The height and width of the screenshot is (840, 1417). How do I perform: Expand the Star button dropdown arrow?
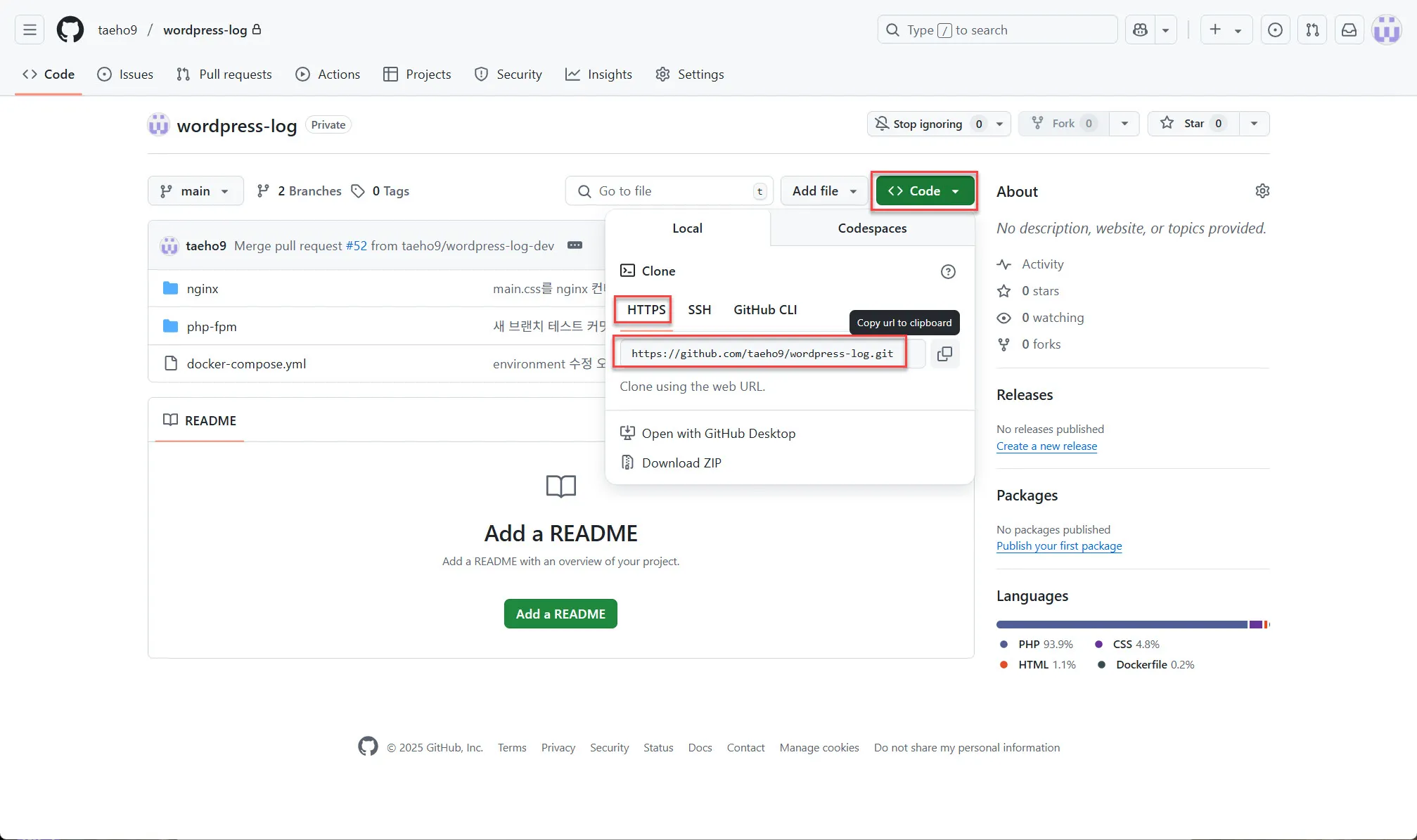1255,123
